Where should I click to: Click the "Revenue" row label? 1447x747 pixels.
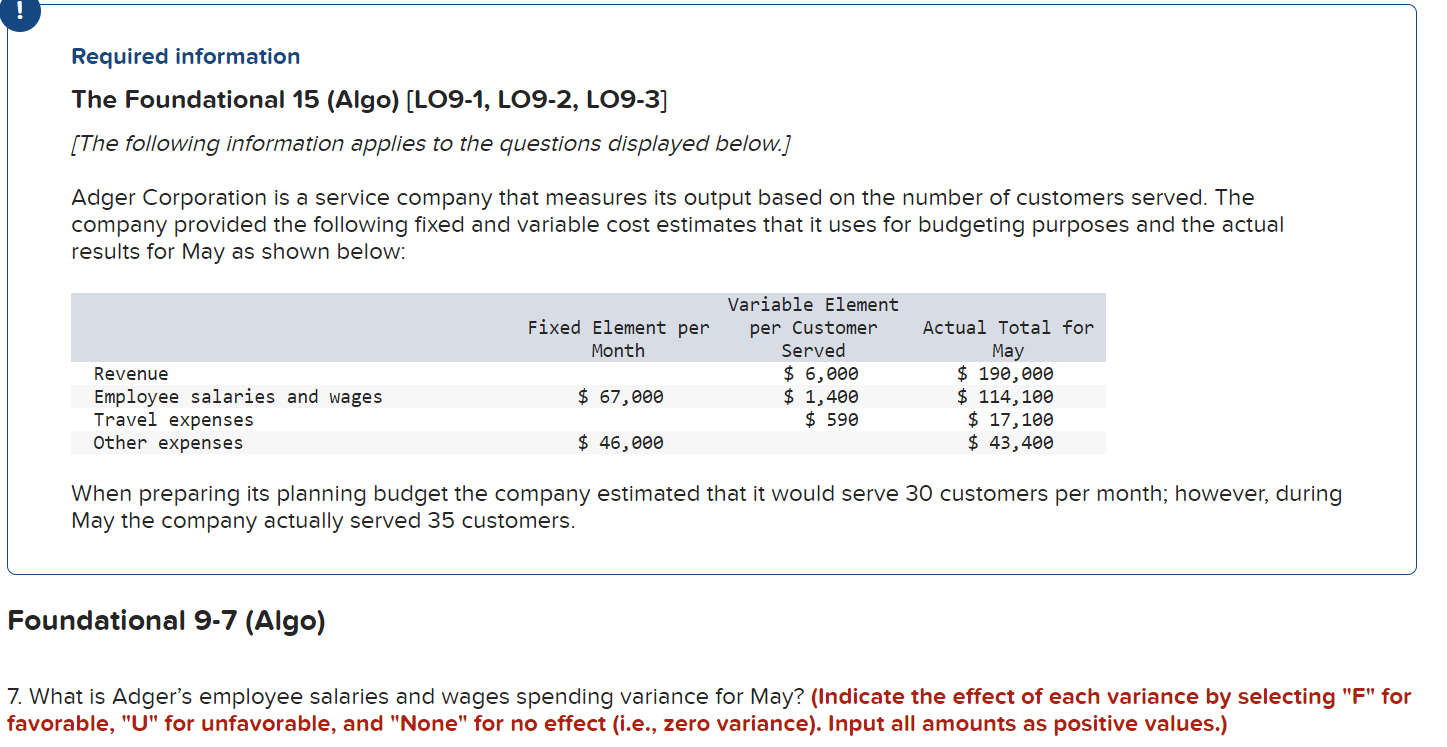tap(131, 374)
